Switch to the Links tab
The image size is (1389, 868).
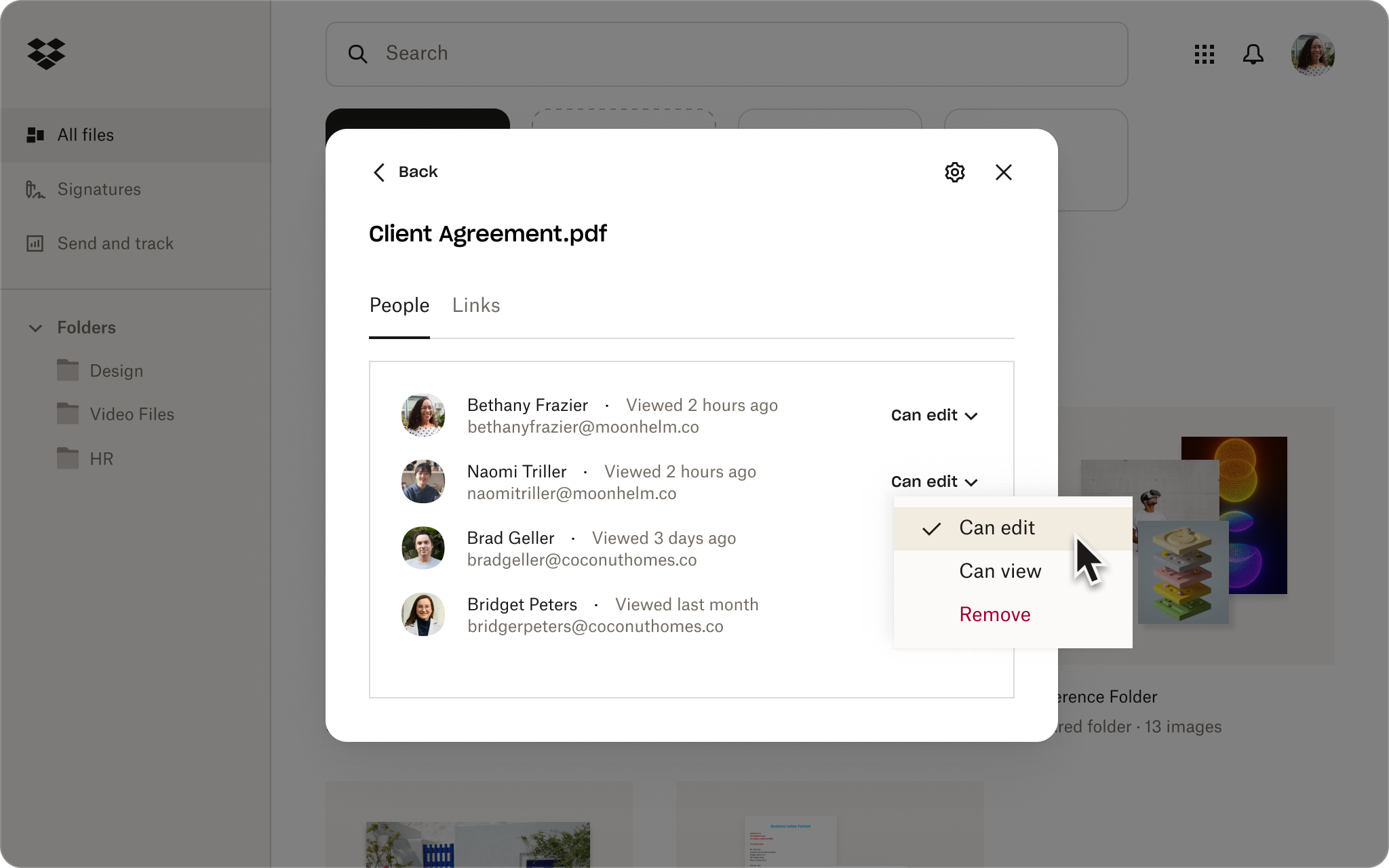[x=475, y=306]
